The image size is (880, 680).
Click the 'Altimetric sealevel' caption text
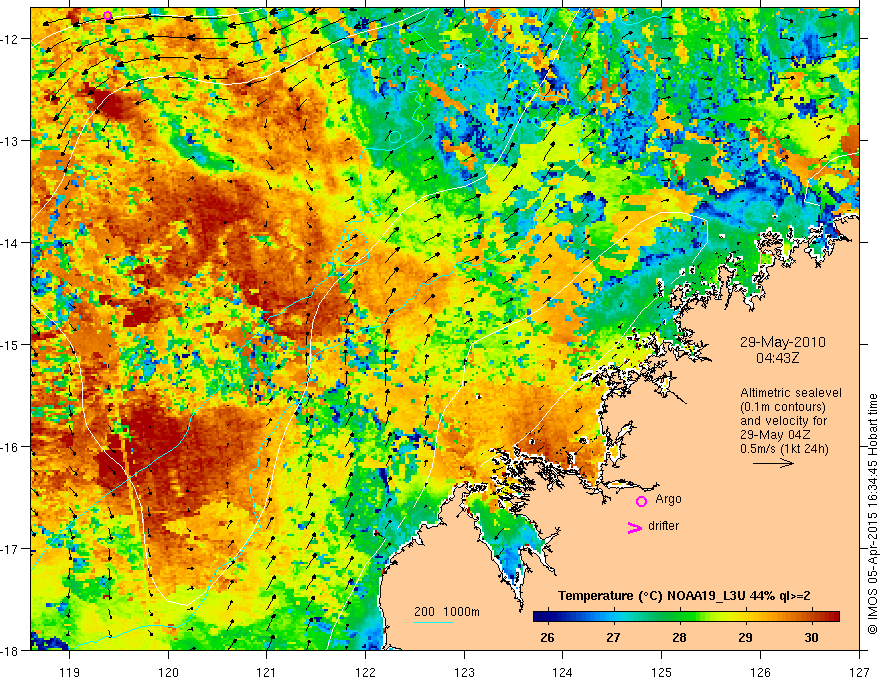[x=791, y=393]
